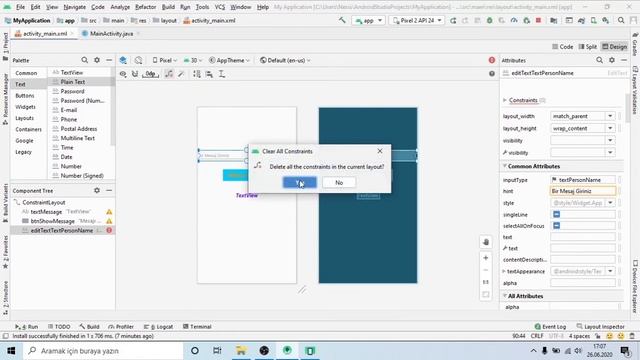Select Multiline Text in the palette
The height and width of the screenshot is (360, 640).
pos(78,138)
